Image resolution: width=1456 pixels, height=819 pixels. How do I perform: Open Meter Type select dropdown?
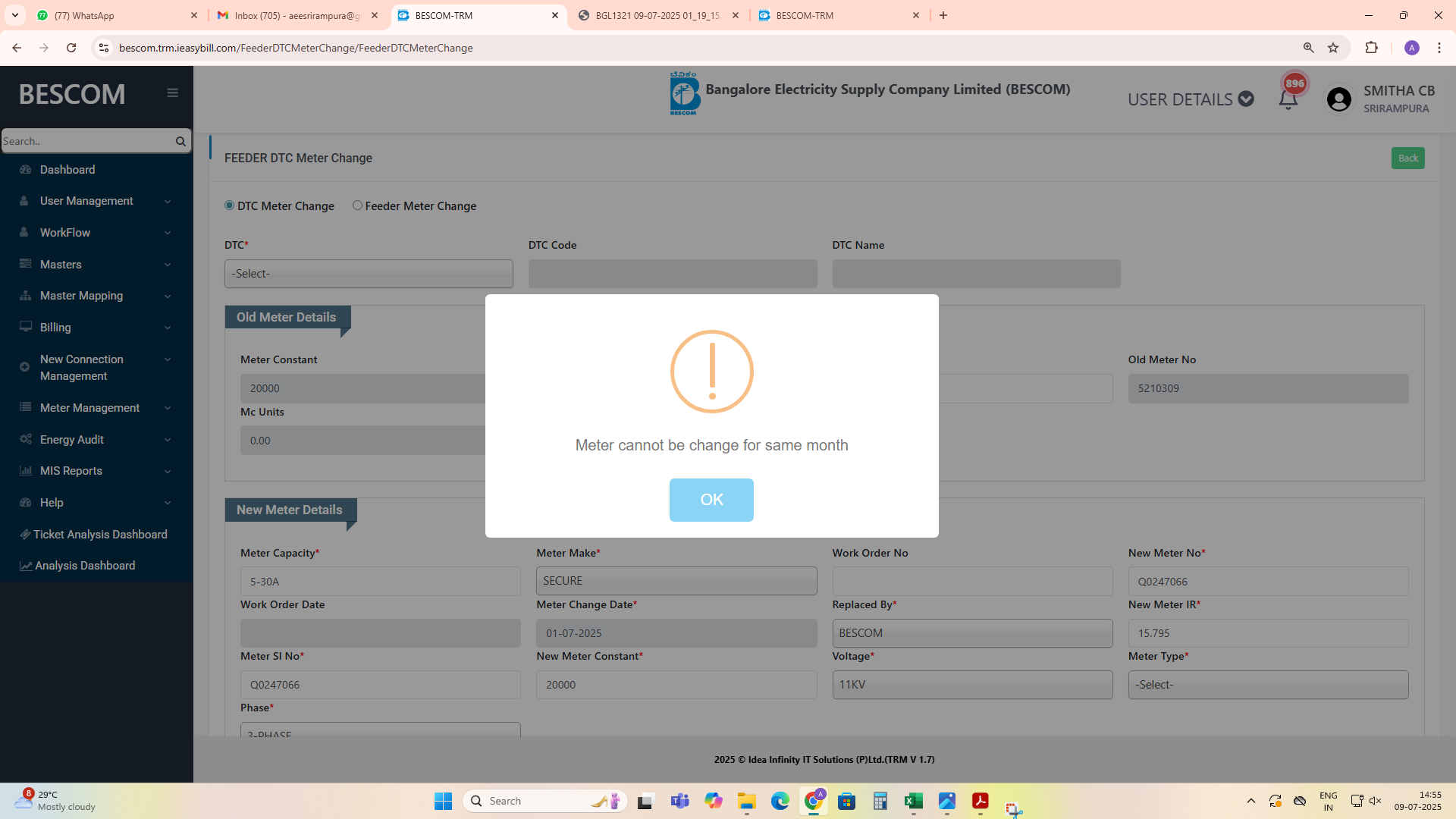1268,685
